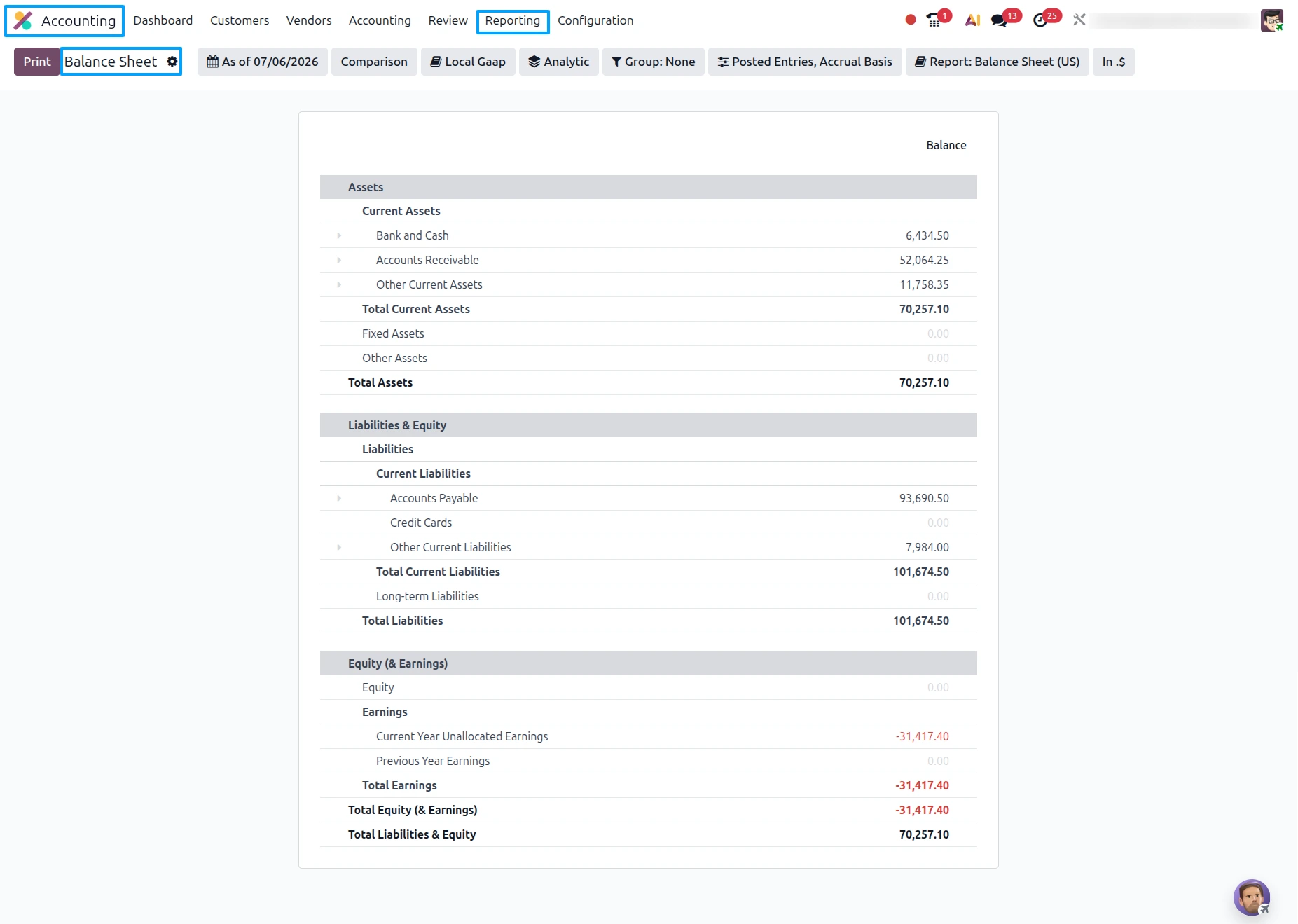Image resolution: width=1298 pixels, height=924 pixels.
Task: Click the red recording dot icon
Action: tap(910, 20)
